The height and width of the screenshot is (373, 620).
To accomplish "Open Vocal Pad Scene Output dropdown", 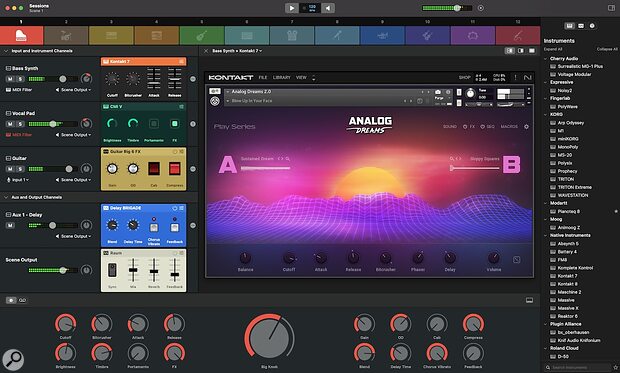I will click(x=73, y=135).
